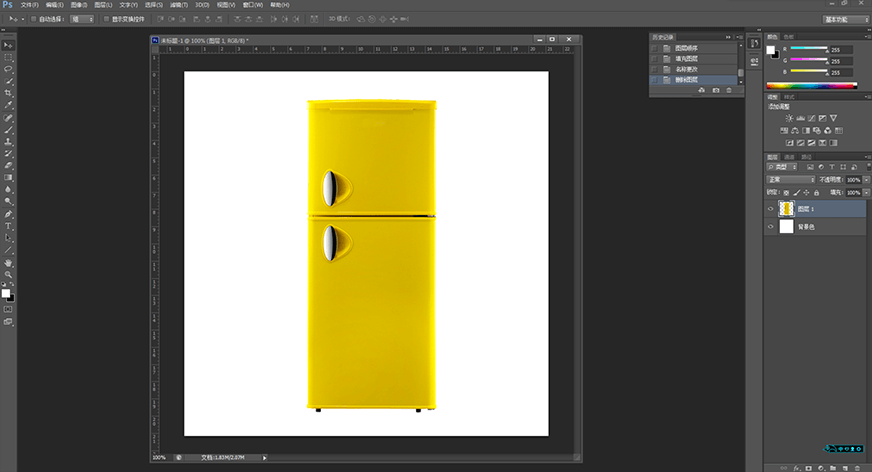Image resolution: width=872 pixels, height=472 pixels.
Task: Open the 文件(F) menu
Action: 29,5
